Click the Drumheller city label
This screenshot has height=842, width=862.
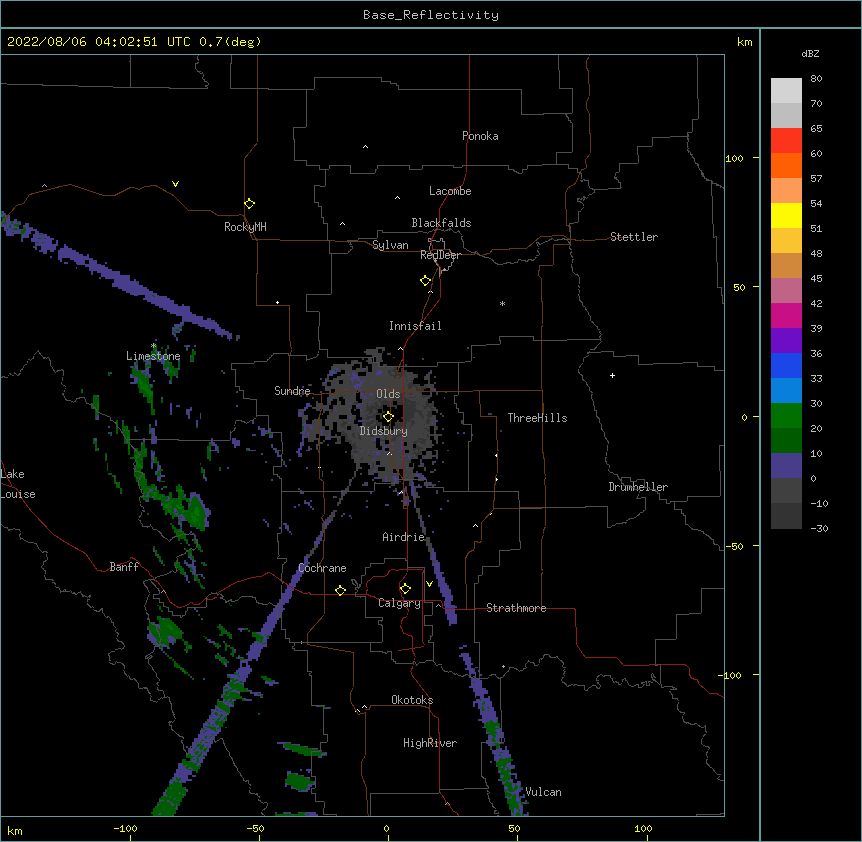click(x=638, y=487)
